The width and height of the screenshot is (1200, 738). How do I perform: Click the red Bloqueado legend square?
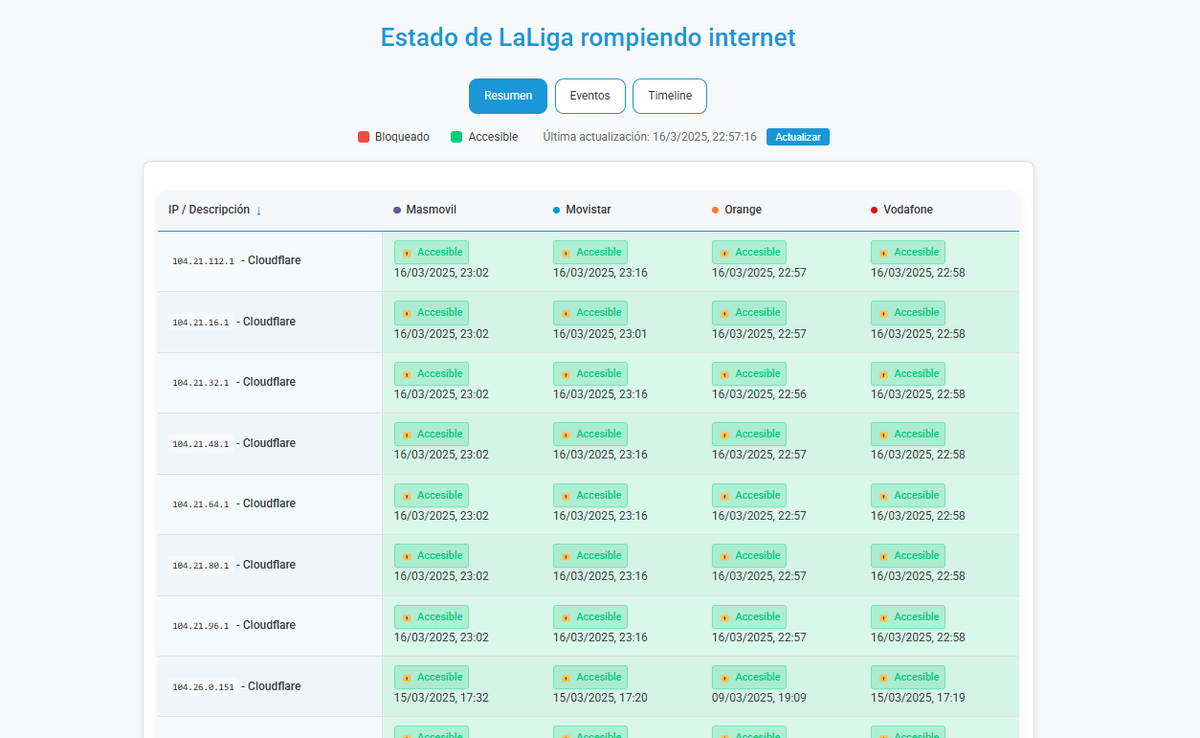pyautogui.click(x=362, y=136)
